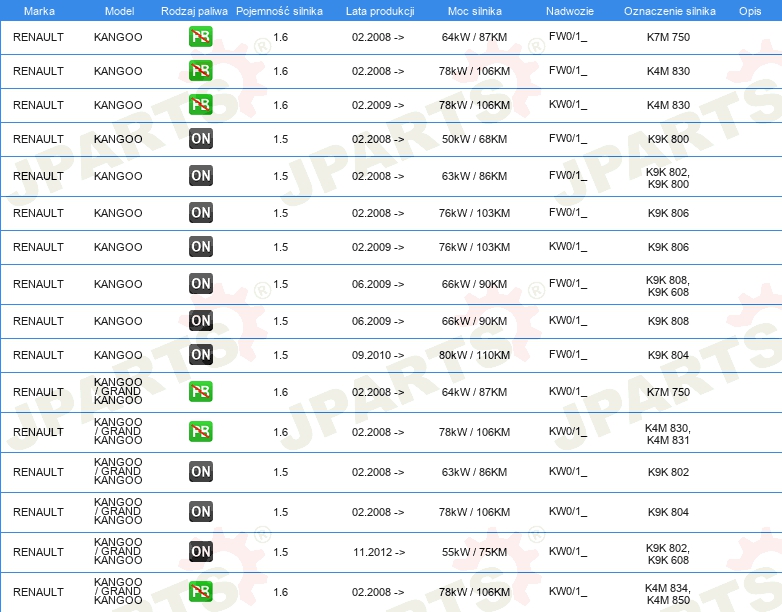Click the diesel ON icon in the 55kW / 75KM row
This screenshot has width=782, height=612.
tap(200, 551)
